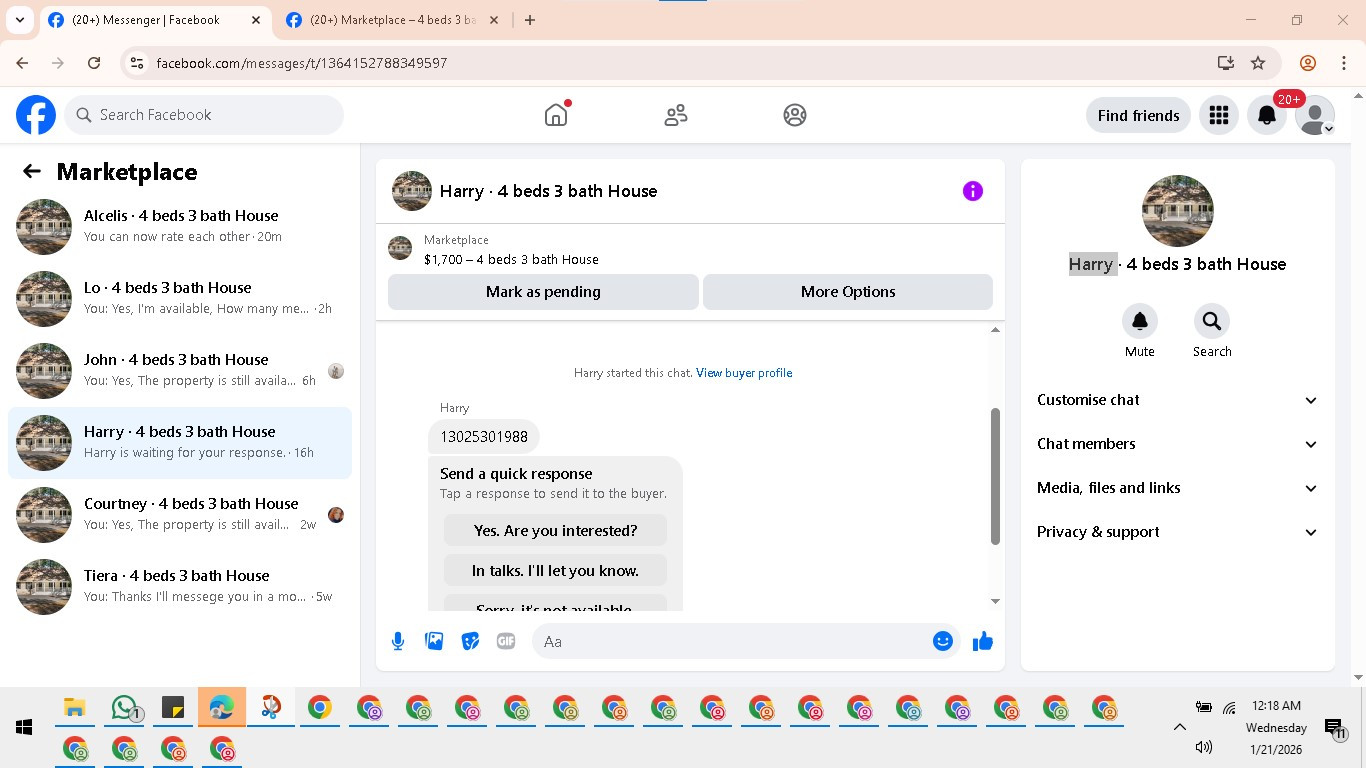Click the message input box

[730, 641]
